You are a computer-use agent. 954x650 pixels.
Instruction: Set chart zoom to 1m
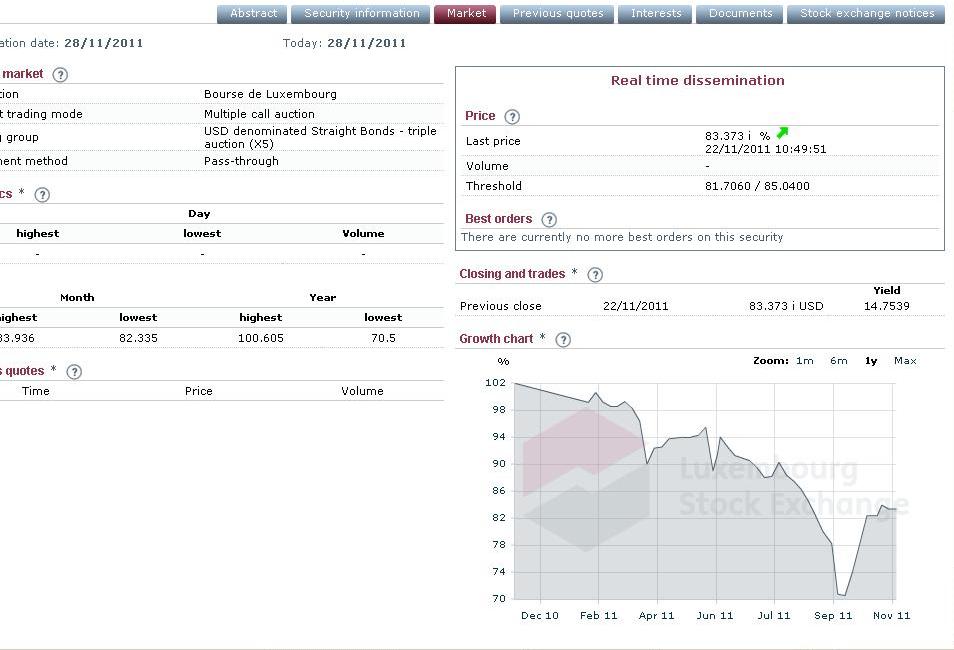804,361
